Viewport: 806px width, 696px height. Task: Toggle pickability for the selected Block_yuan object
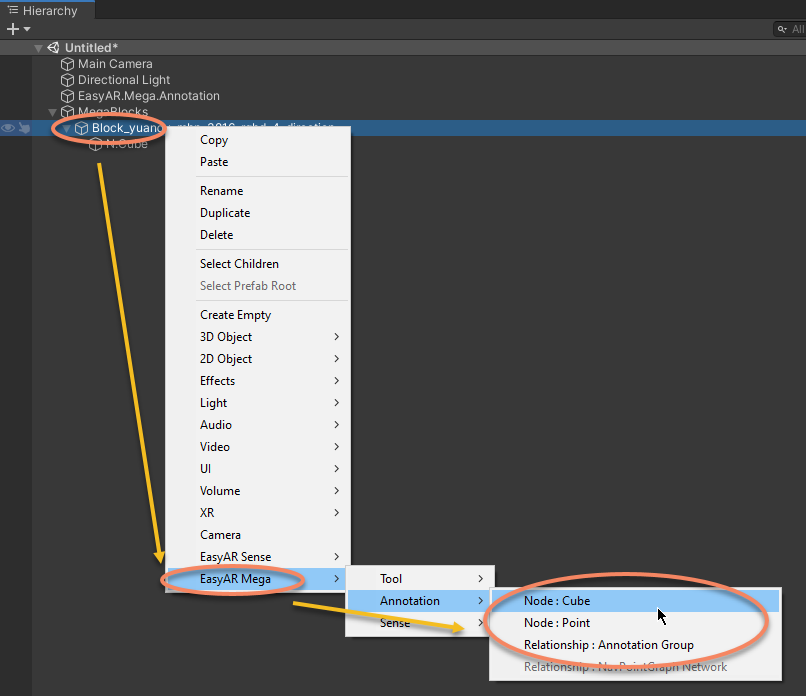point(22,128)
